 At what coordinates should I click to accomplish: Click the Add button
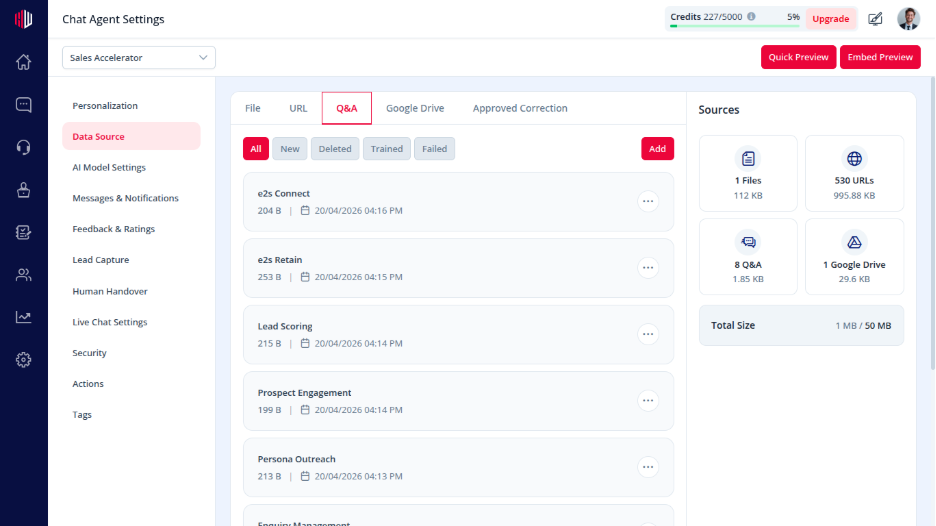[x=657, y=149]
